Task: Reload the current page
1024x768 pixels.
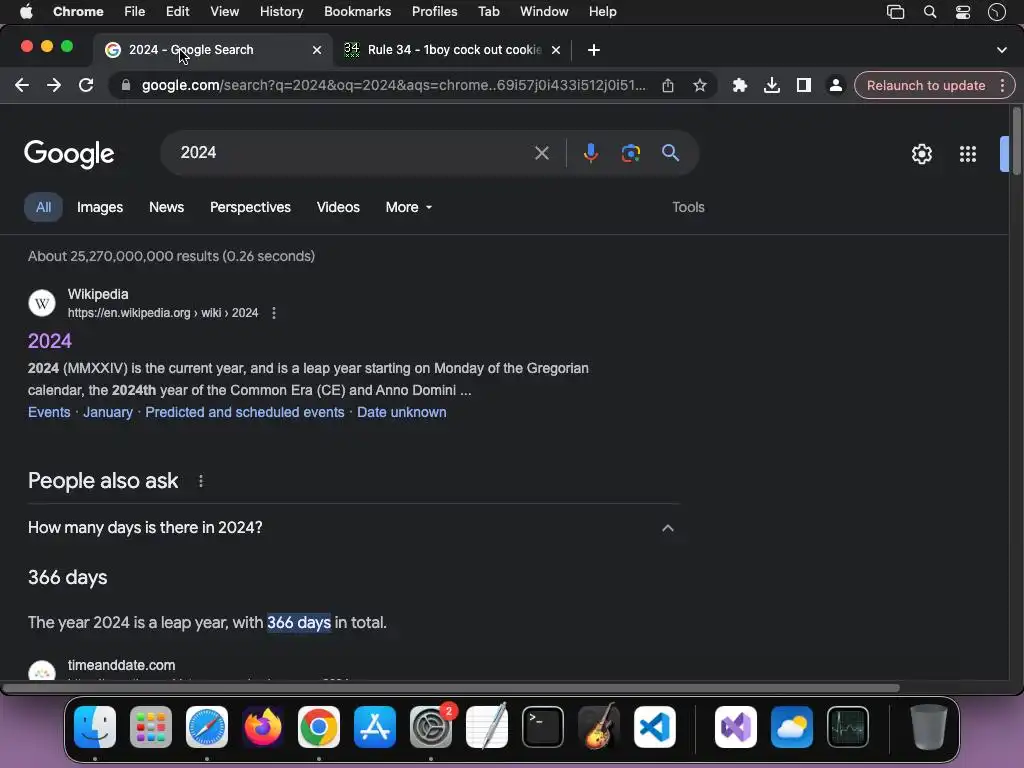Action: coord(86,86)
